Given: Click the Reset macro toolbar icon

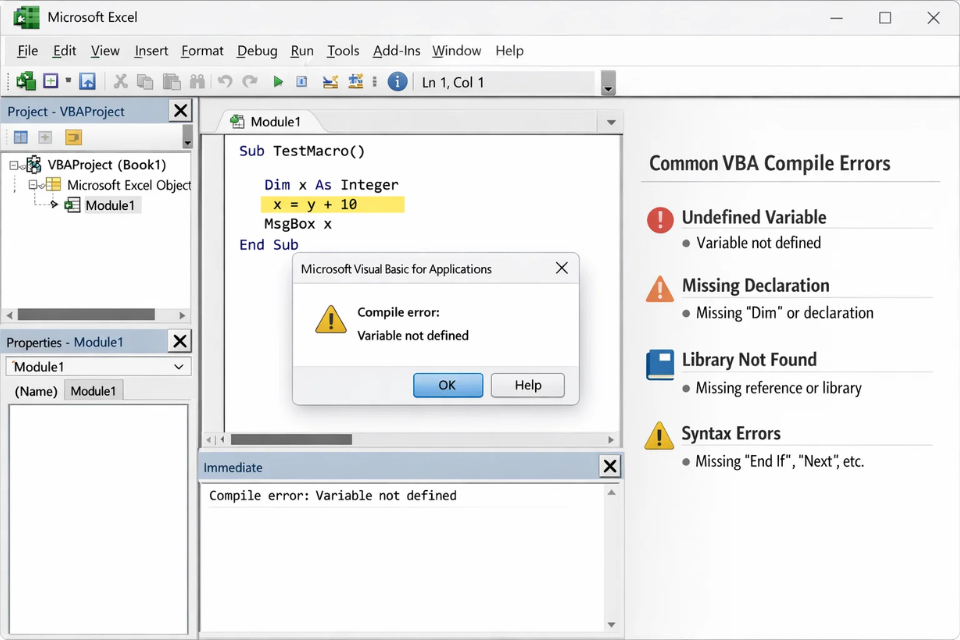Looking at the screenshot, I should pyautogui.click(x=301, y=81).
